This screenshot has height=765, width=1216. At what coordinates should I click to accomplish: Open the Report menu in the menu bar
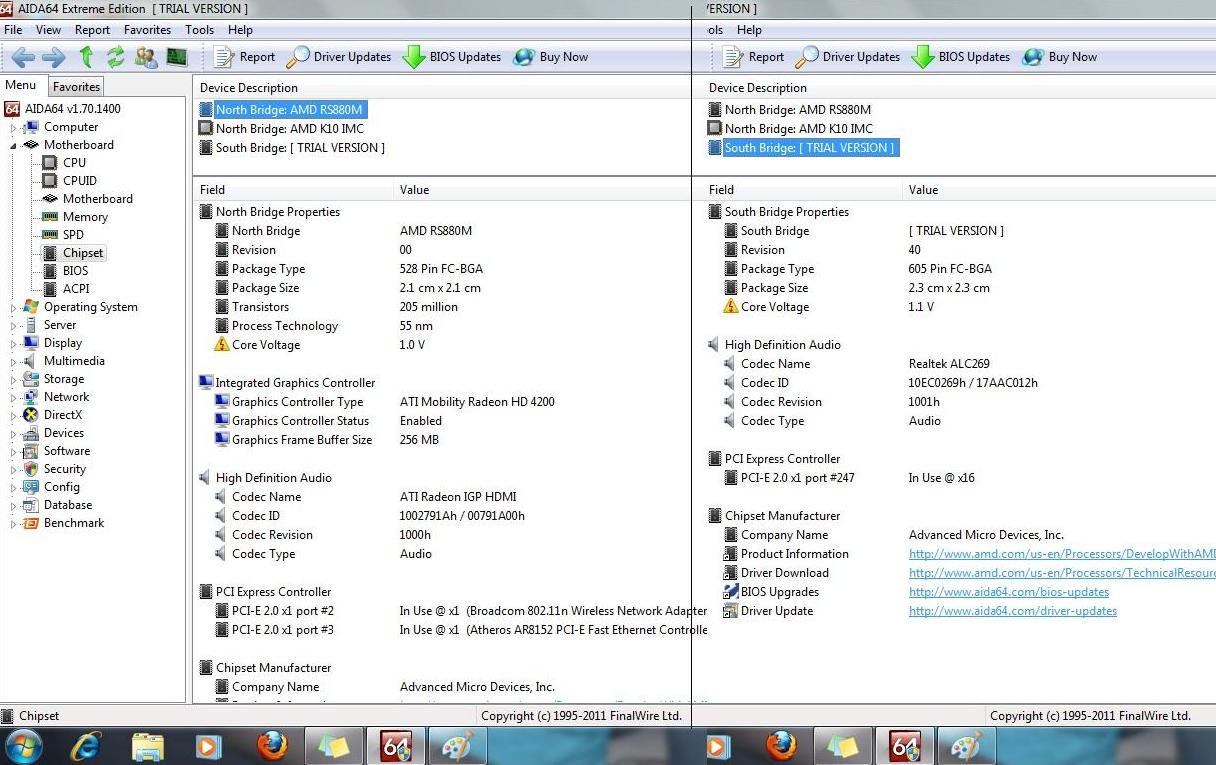point(92,30)
